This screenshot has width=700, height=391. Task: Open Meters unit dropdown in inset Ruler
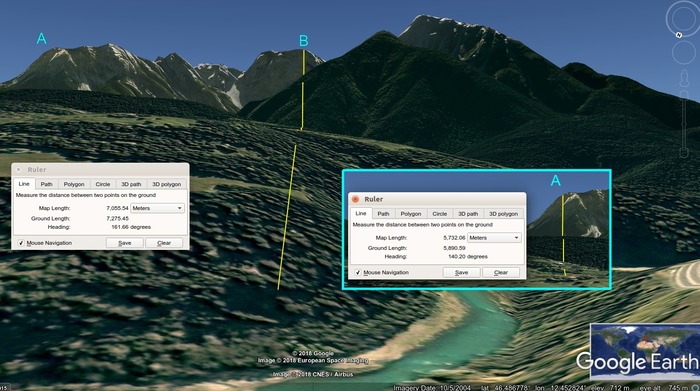pyautogui.click(x=494, y=237)
